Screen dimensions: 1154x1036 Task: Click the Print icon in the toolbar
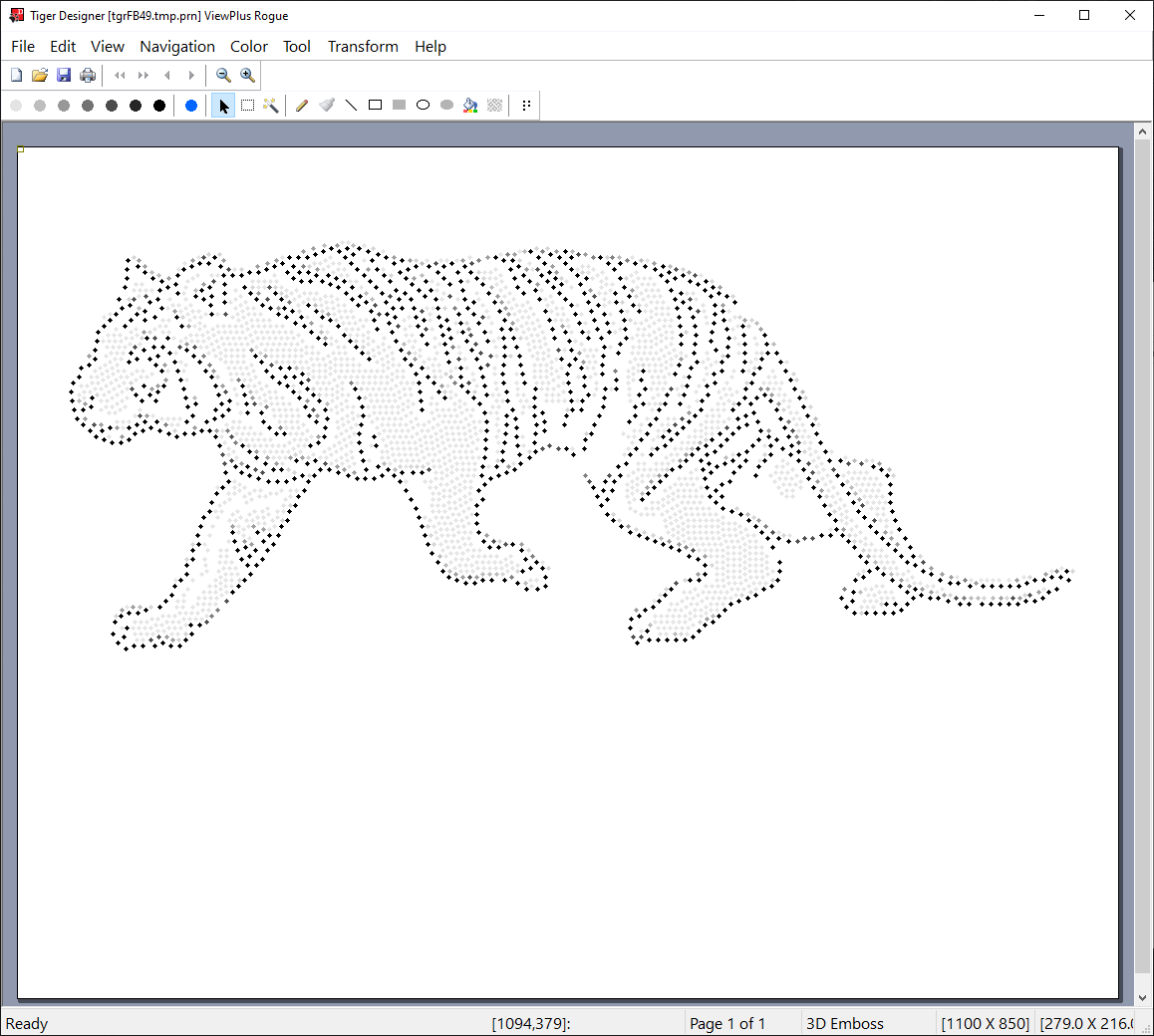click(x=88, y=76)
